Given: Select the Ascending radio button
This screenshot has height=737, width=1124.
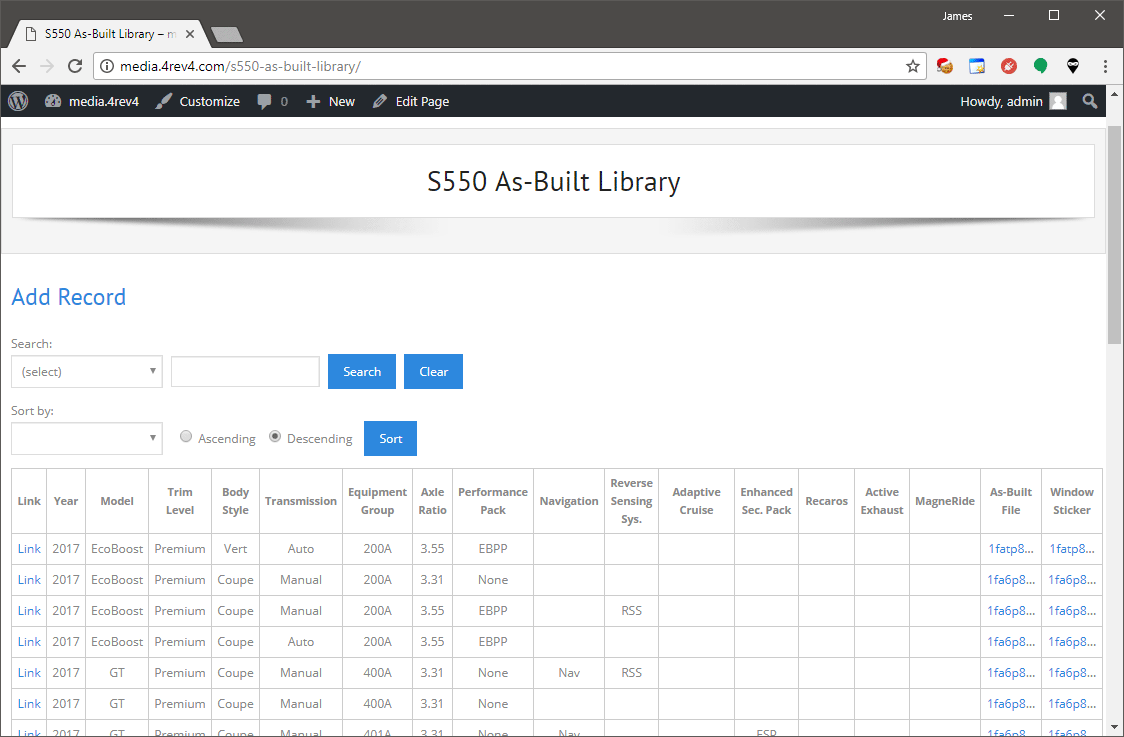Looking at the screenshot, I should click(186, 437).
